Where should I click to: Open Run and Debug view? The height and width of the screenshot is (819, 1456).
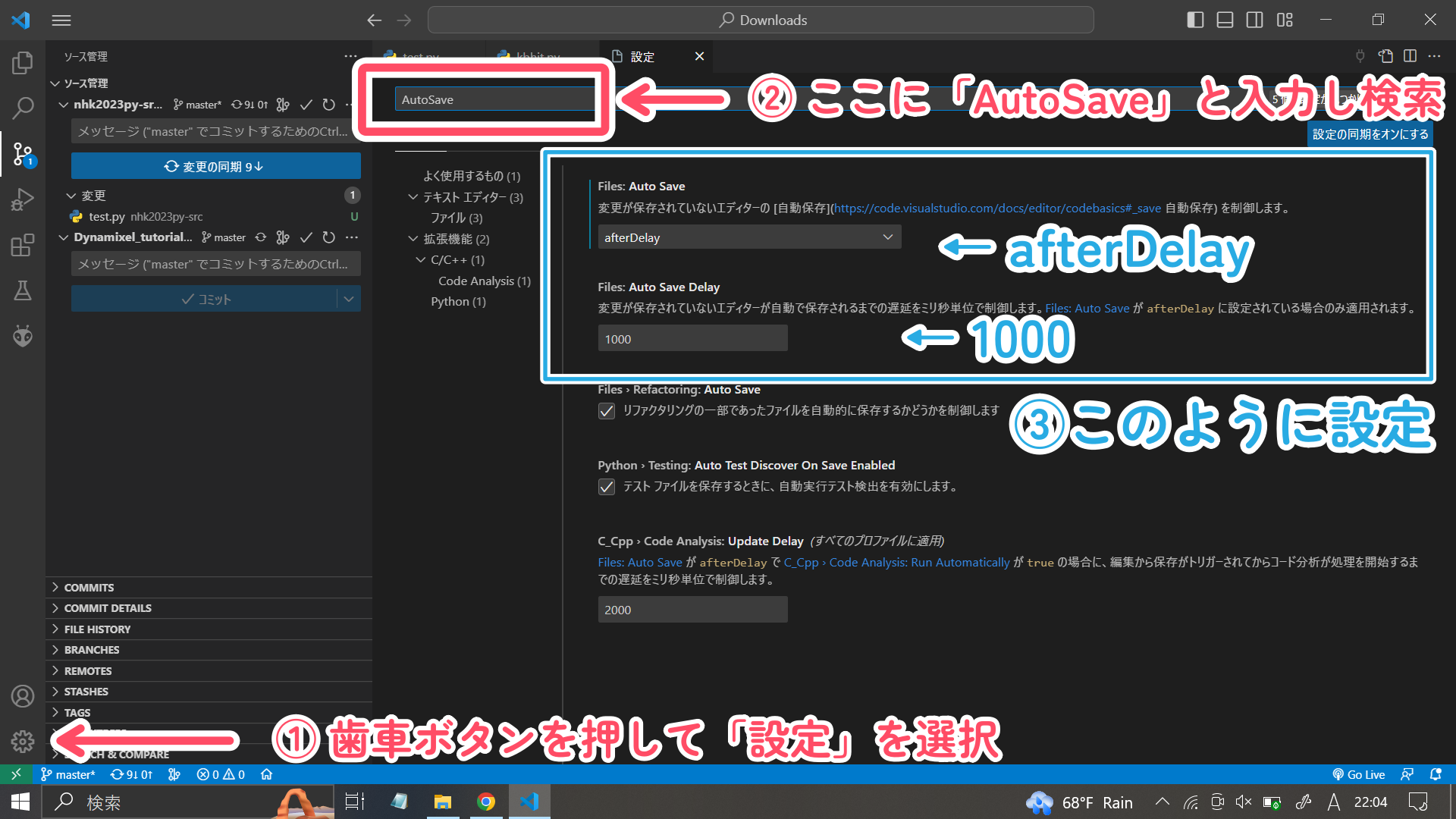click(23, 199)
